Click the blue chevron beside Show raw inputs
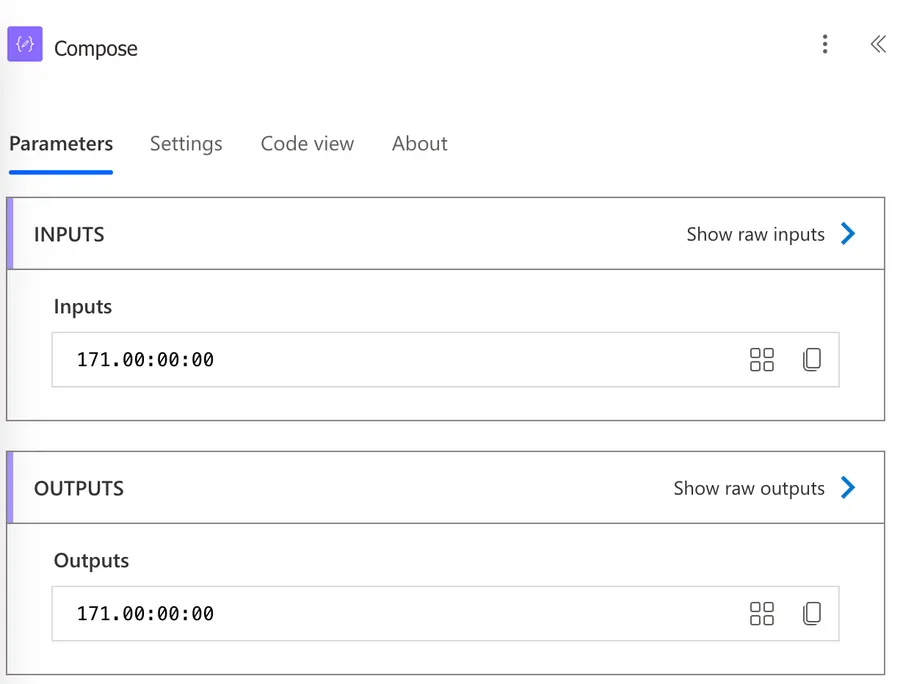Viewport: 900px width, 684px height. pos(848,234)
